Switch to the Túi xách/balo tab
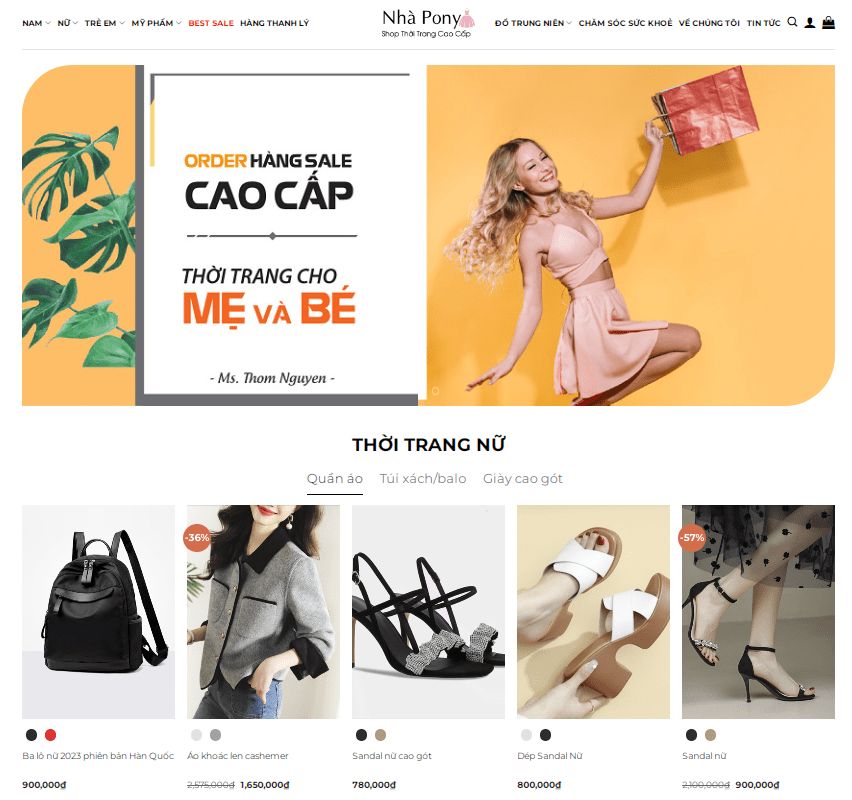 (x=423, y=479)
